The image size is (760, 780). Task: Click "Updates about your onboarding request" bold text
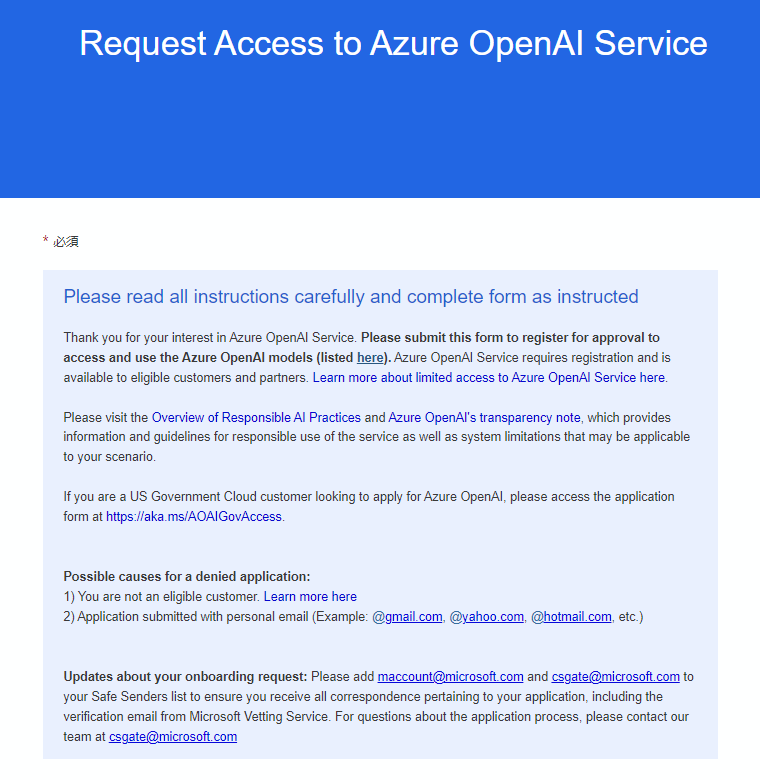click(x=185, y=677)
